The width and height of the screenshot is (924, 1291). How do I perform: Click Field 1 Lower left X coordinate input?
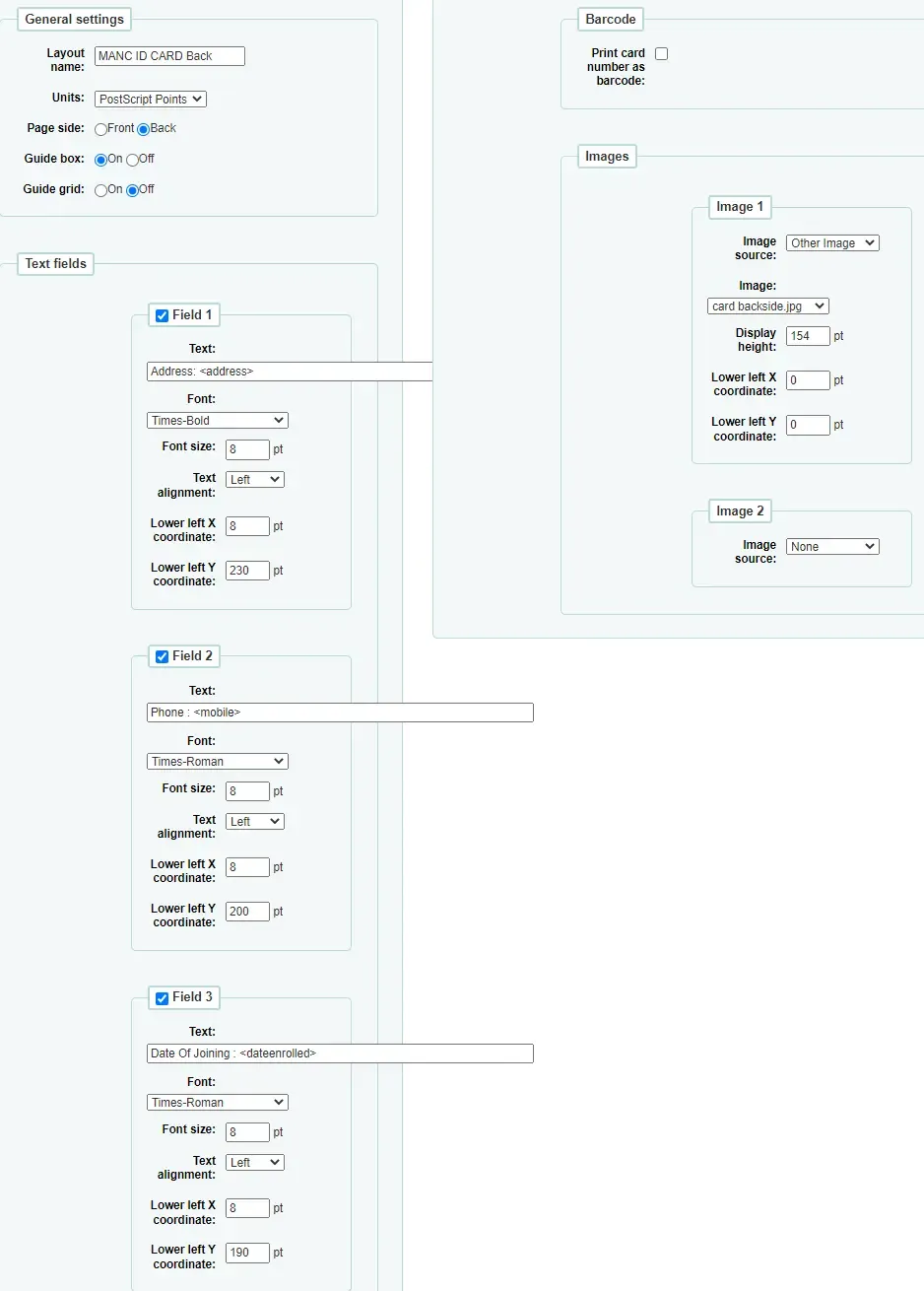tap(247, 526)
